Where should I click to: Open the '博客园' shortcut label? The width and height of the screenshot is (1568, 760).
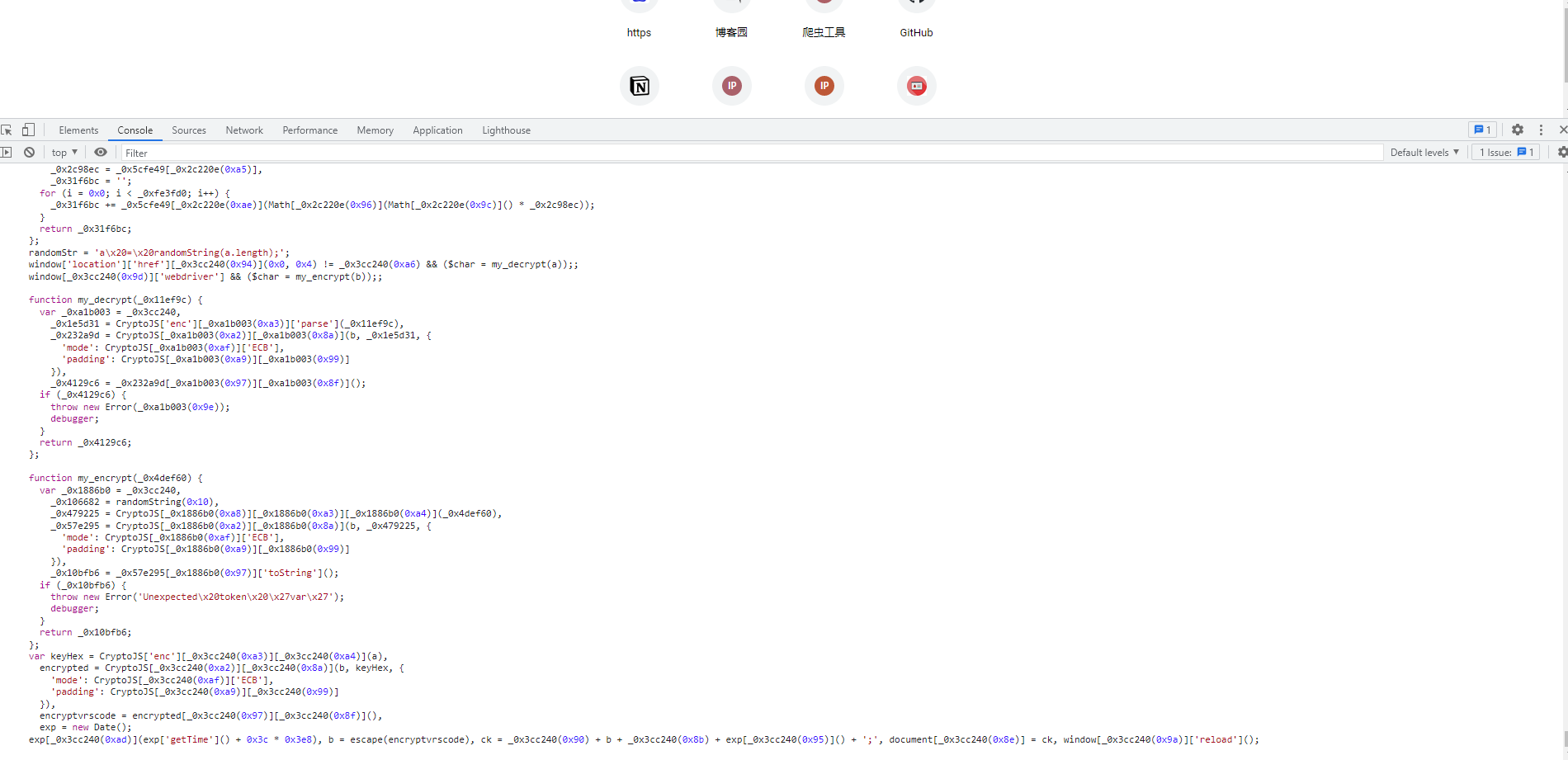(x=731, y=33)
